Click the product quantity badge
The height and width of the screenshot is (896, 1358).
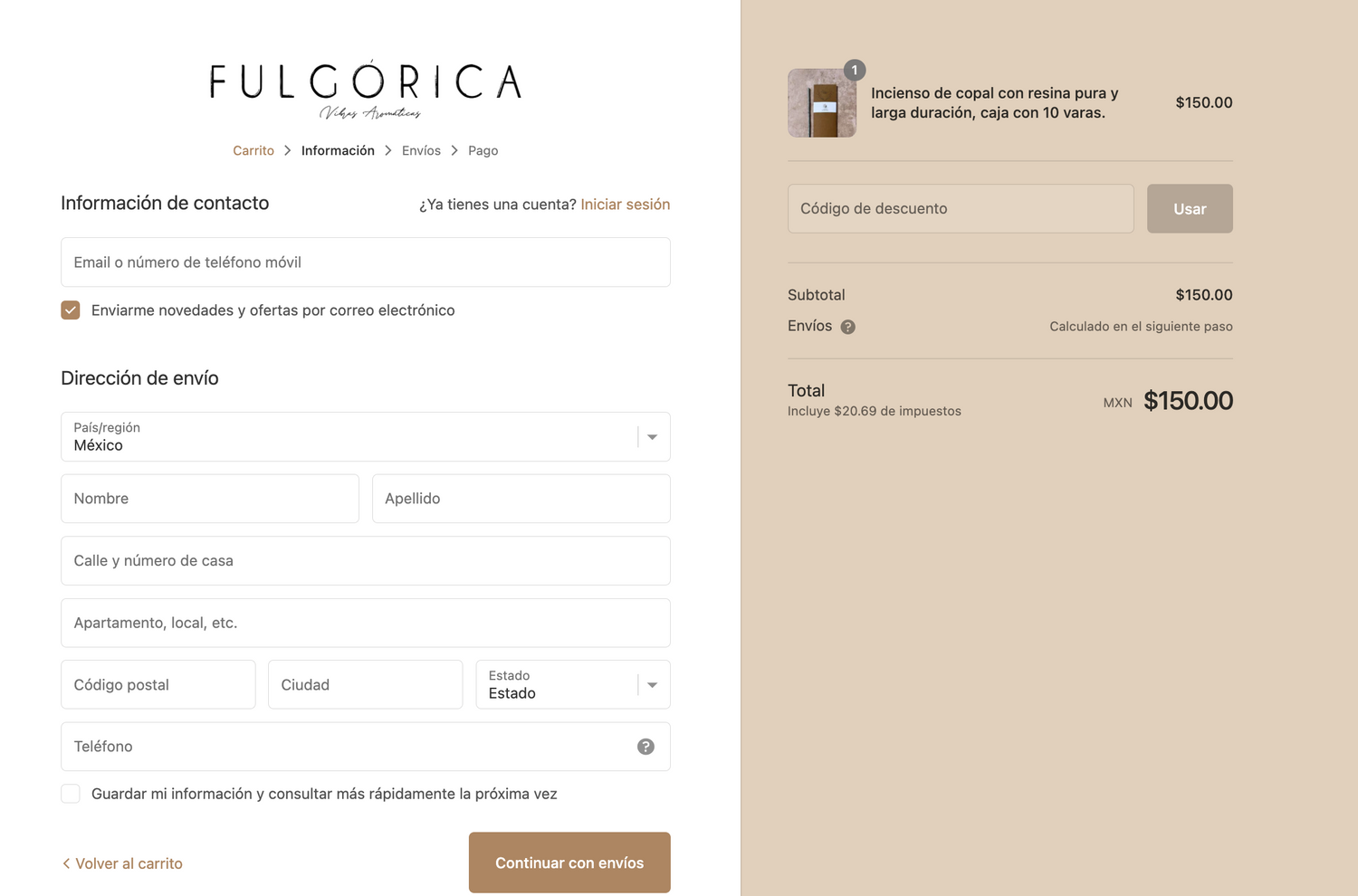855,71
